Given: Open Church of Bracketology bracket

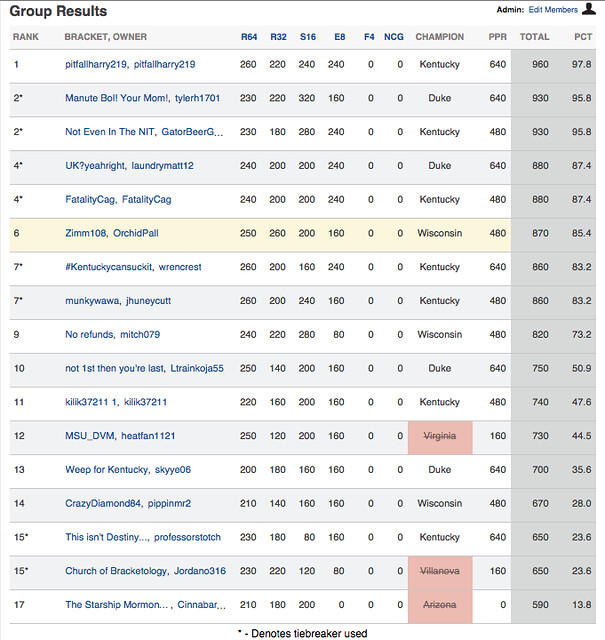Looking at the screenshot, I should coord(116,571).
